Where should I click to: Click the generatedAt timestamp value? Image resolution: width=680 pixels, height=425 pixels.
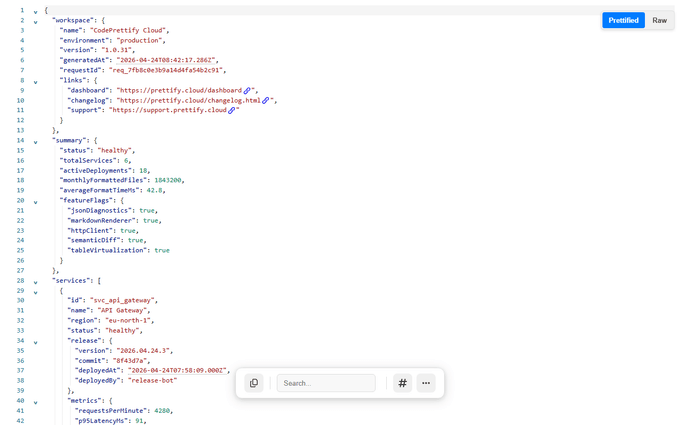point(167,60)
